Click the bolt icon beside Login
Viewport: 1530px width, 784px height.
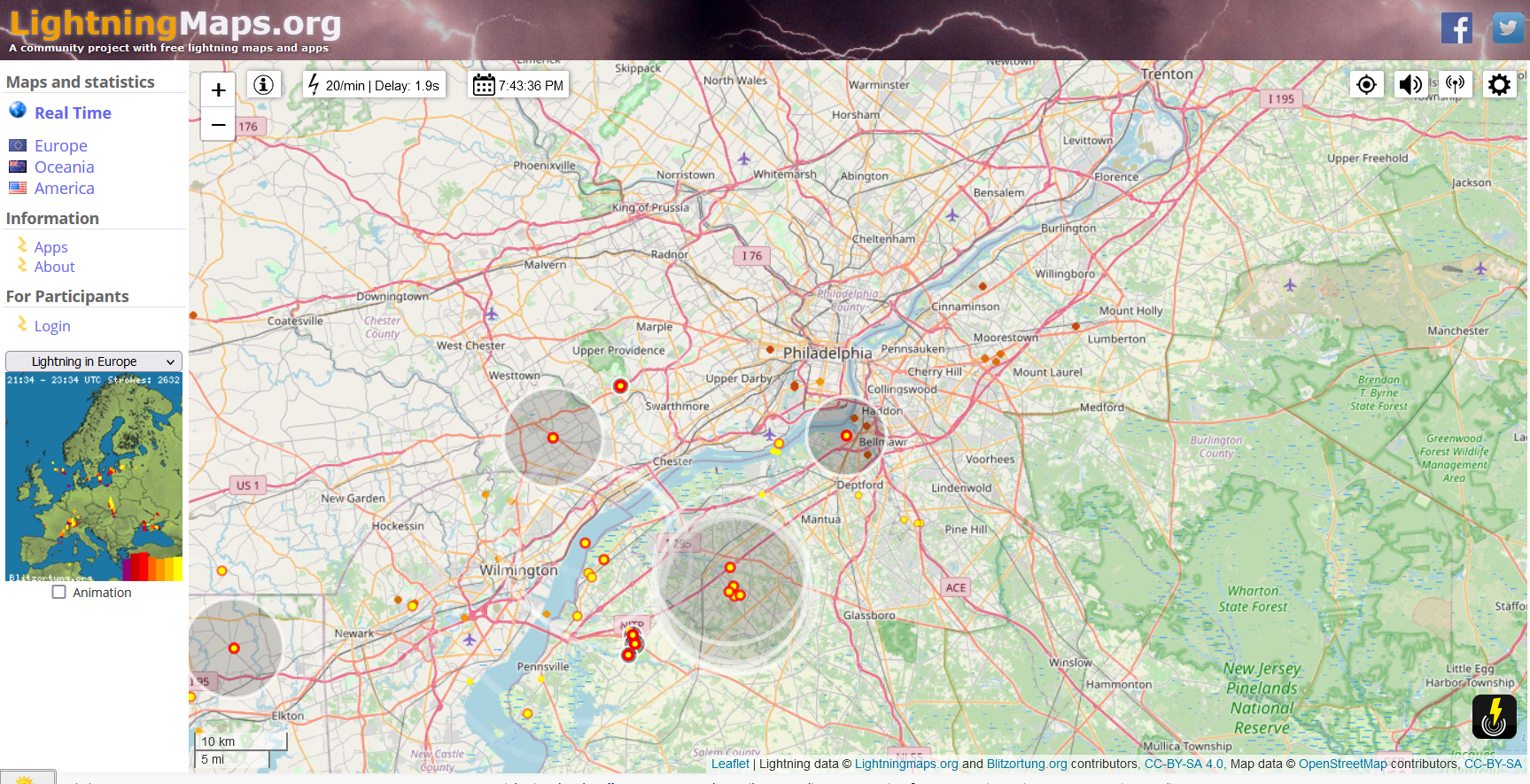click(x=22, y=324)
